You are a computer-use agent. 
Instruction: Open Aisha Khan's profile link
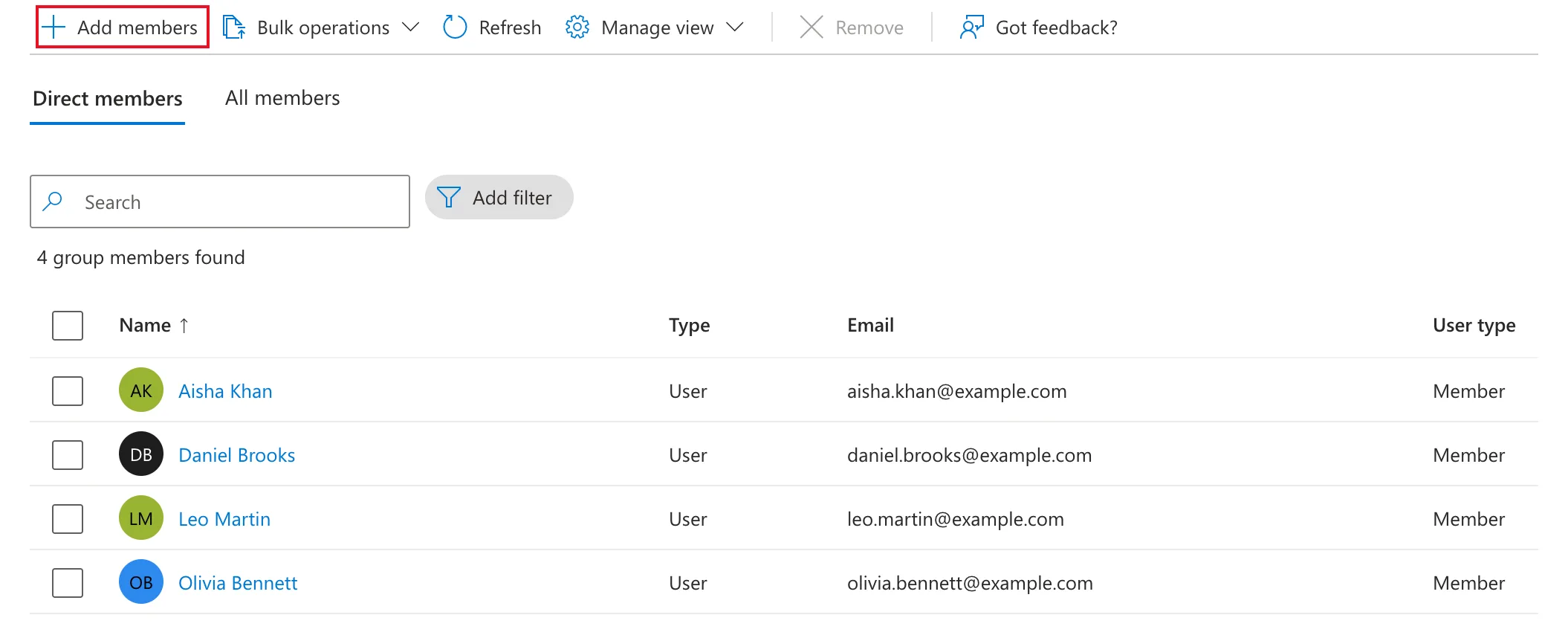pyautogui.click(x=225, y=391)
